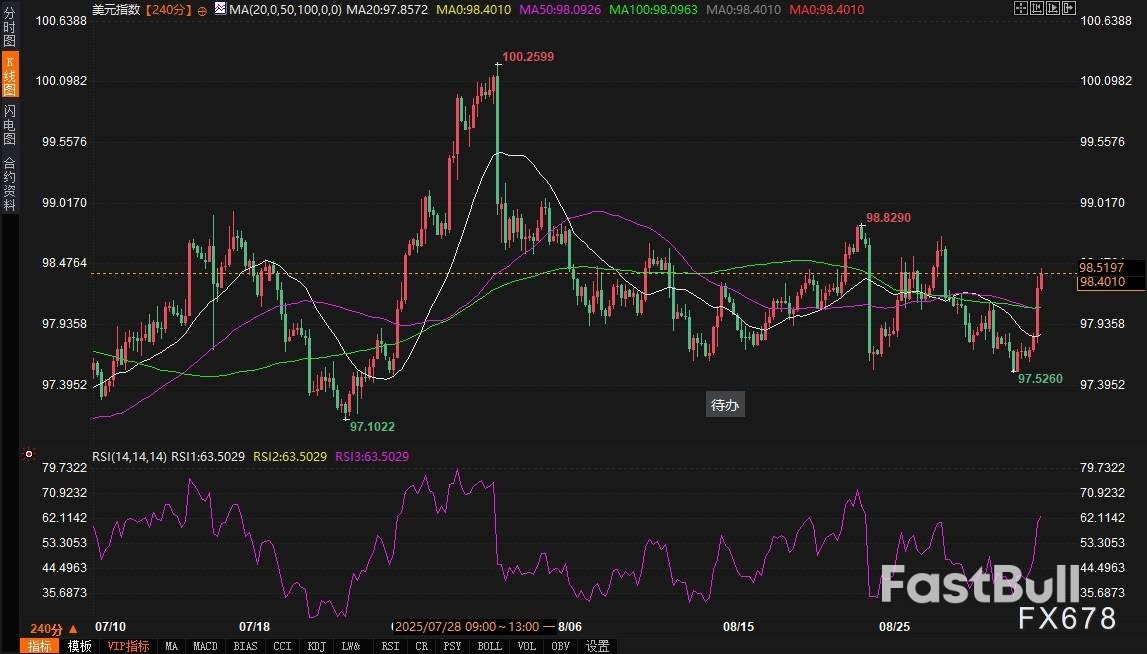This screenshot has height=654, width=1147.
Task: Toggle the BOLL indicator
Action: [x=489, y=646]
